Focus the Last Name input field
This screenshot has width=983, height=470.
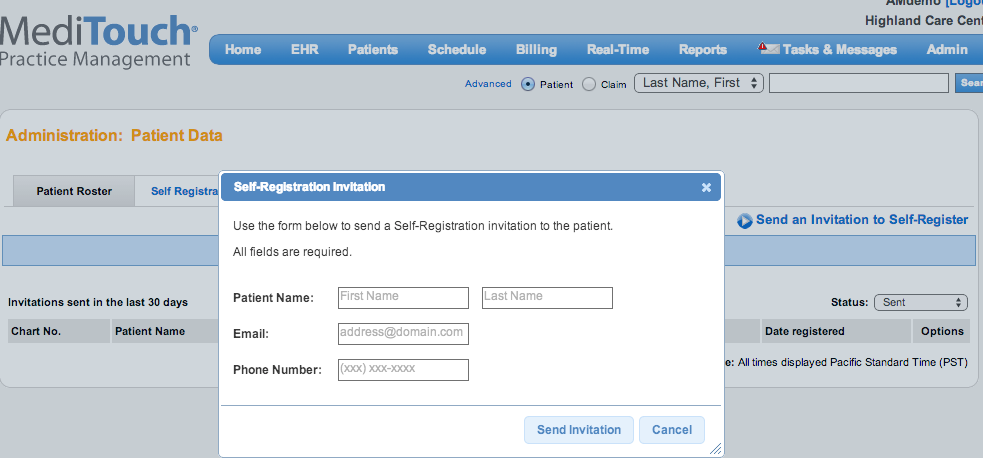coord(547,297)
